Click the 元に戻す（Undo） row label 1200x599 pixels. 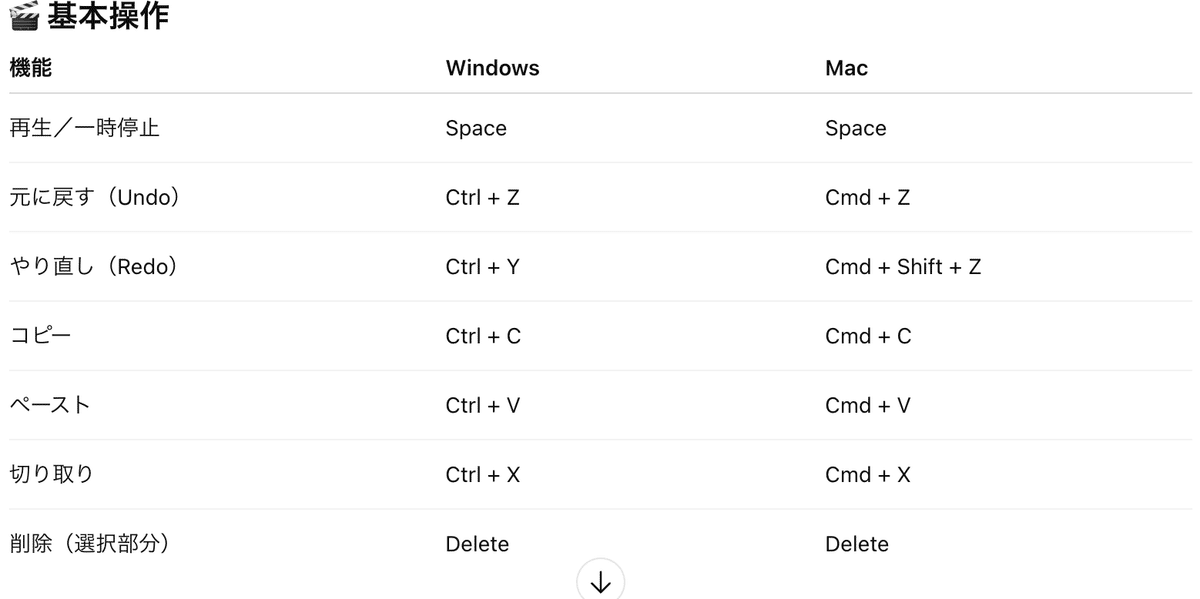coord(95,197)
